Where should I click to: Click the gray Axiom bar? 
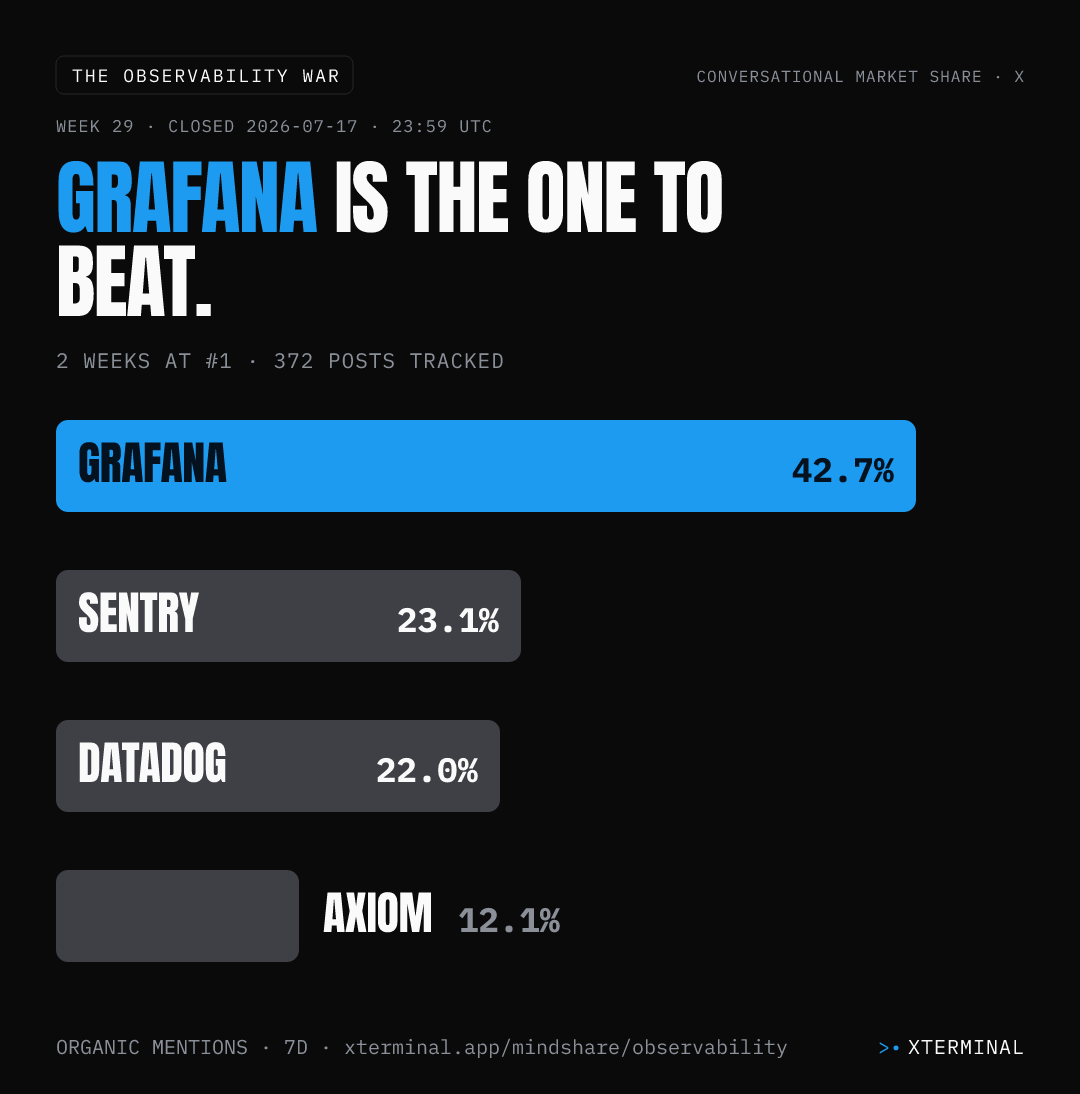[x=177, y=916]
